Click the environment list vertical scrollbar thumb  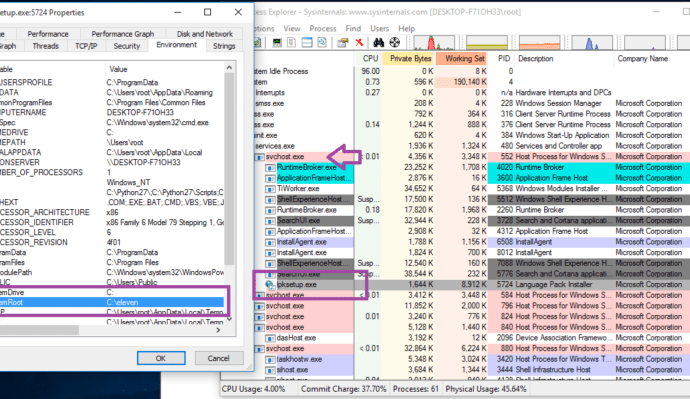[229, 169]
